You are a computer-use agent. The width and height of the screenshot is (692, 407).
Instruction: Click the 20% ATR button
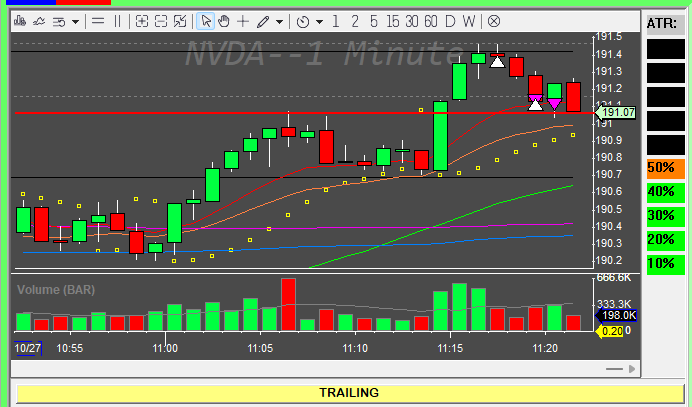pyautogui.click(x=666, y=240)
